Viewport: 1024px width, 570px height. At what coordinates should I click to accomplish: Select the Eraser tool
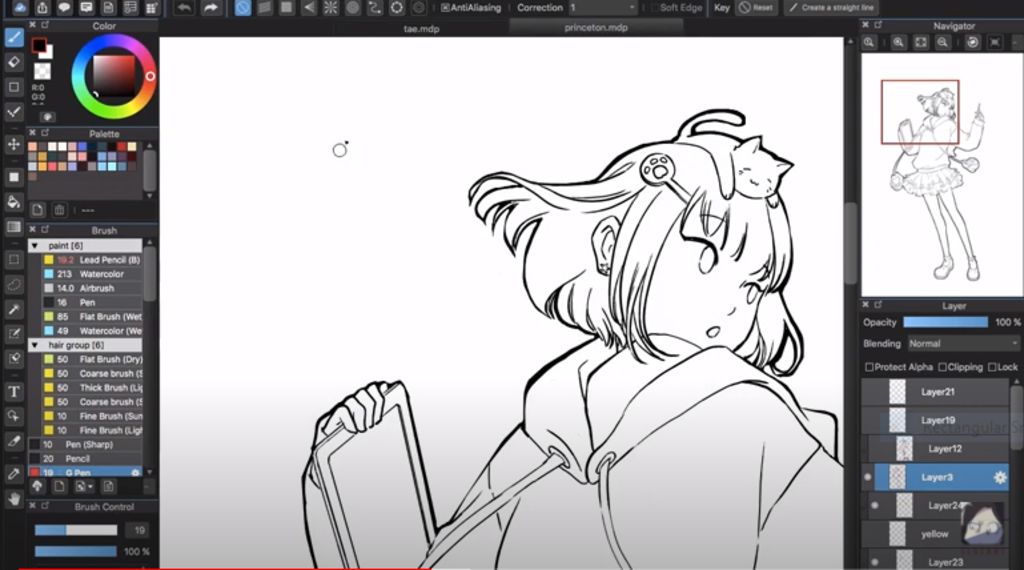click(x=14, y=62)
